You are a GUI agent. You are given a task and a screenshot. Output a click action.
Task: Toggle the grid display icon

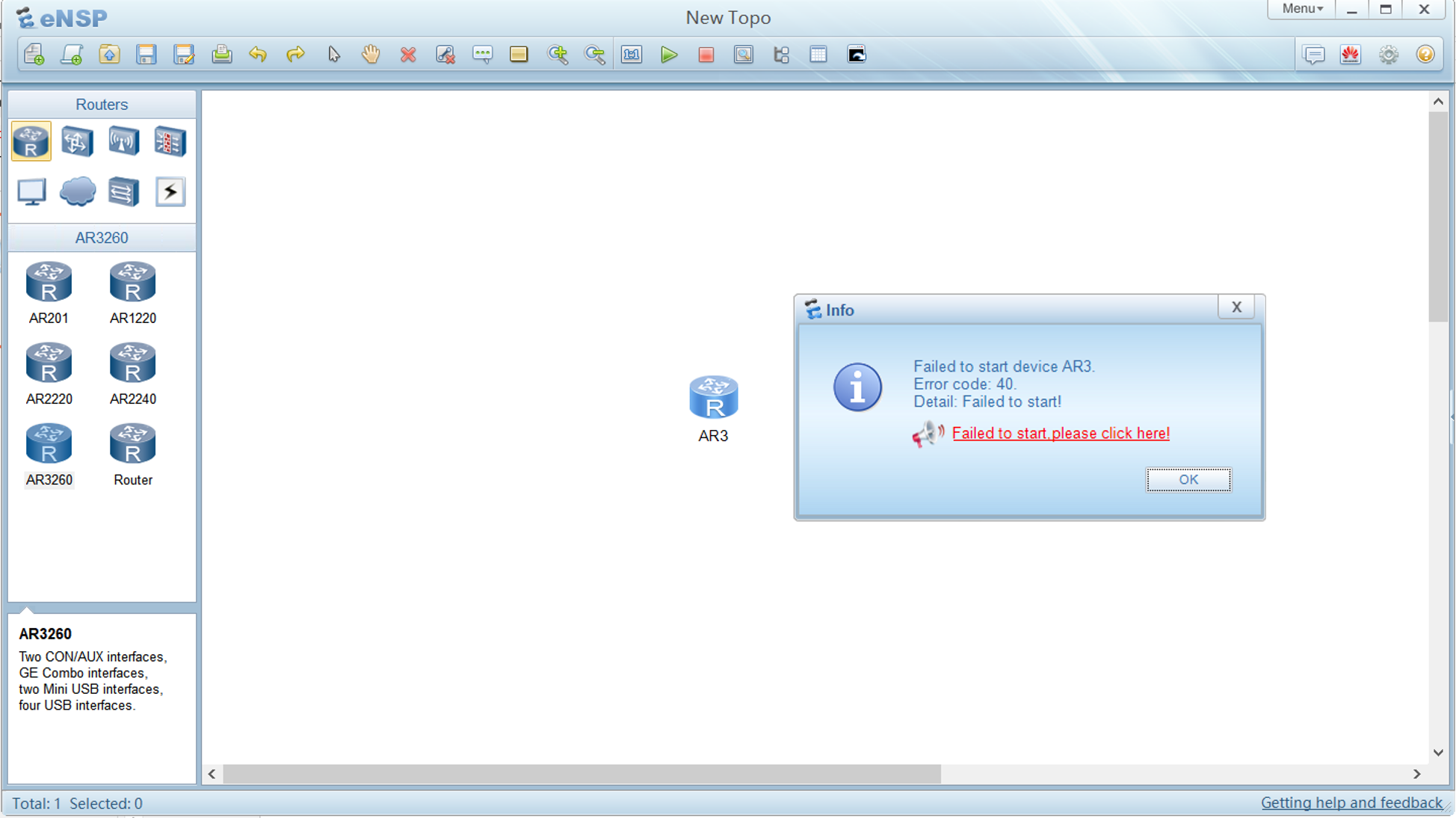pyautogui.click(x=818, y=55)
